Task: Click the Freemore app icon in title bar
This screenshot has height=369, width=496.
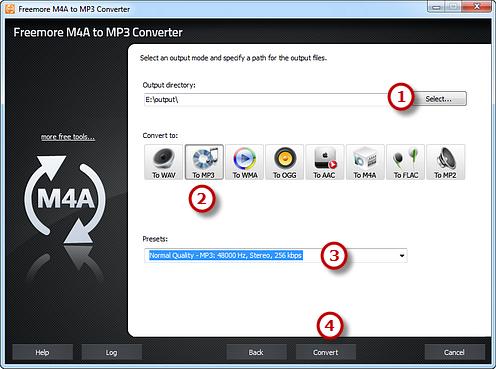Action: (x=10, y=9)
